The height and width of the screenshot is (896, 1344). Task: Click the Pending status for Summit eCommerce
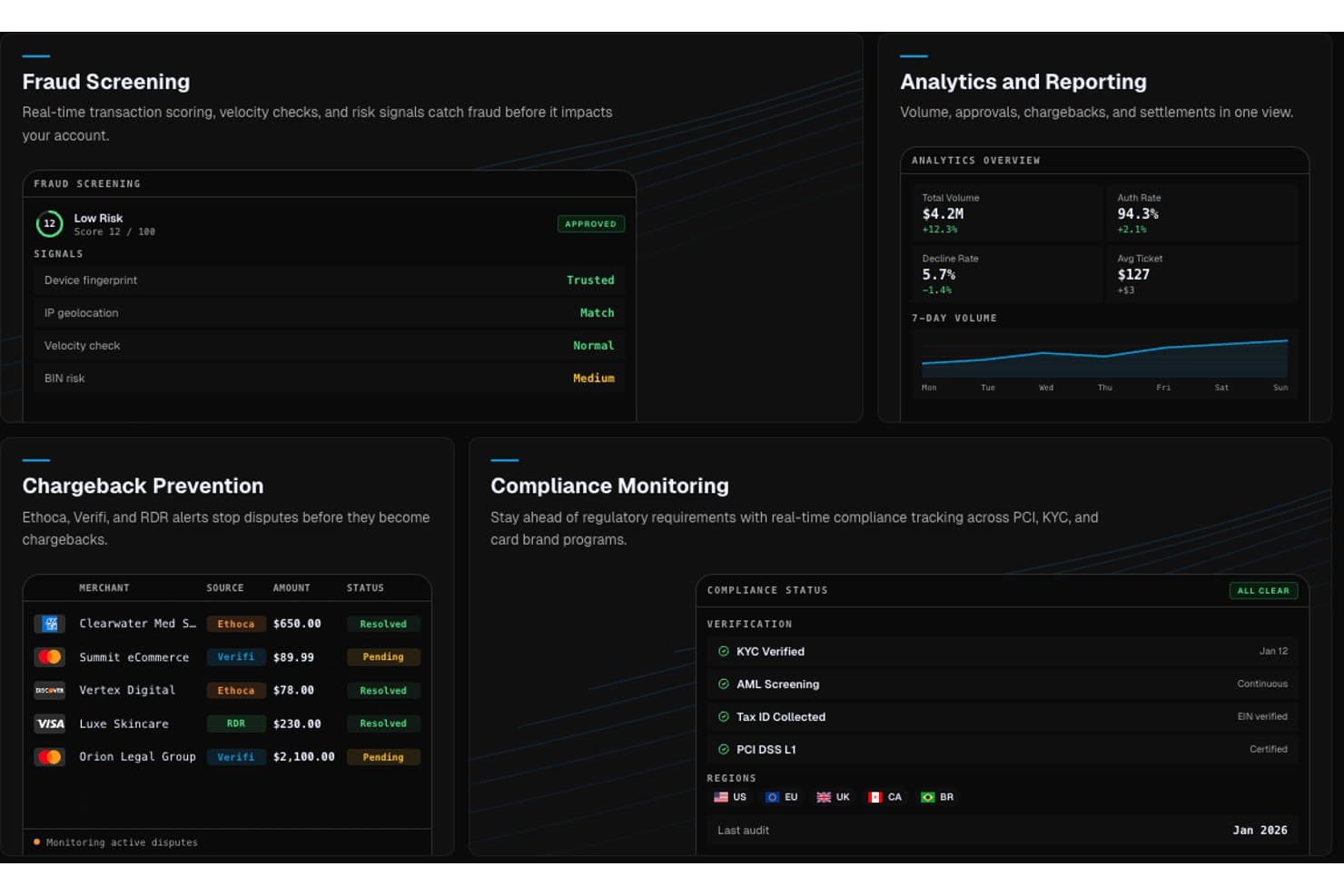click(383, 656)
